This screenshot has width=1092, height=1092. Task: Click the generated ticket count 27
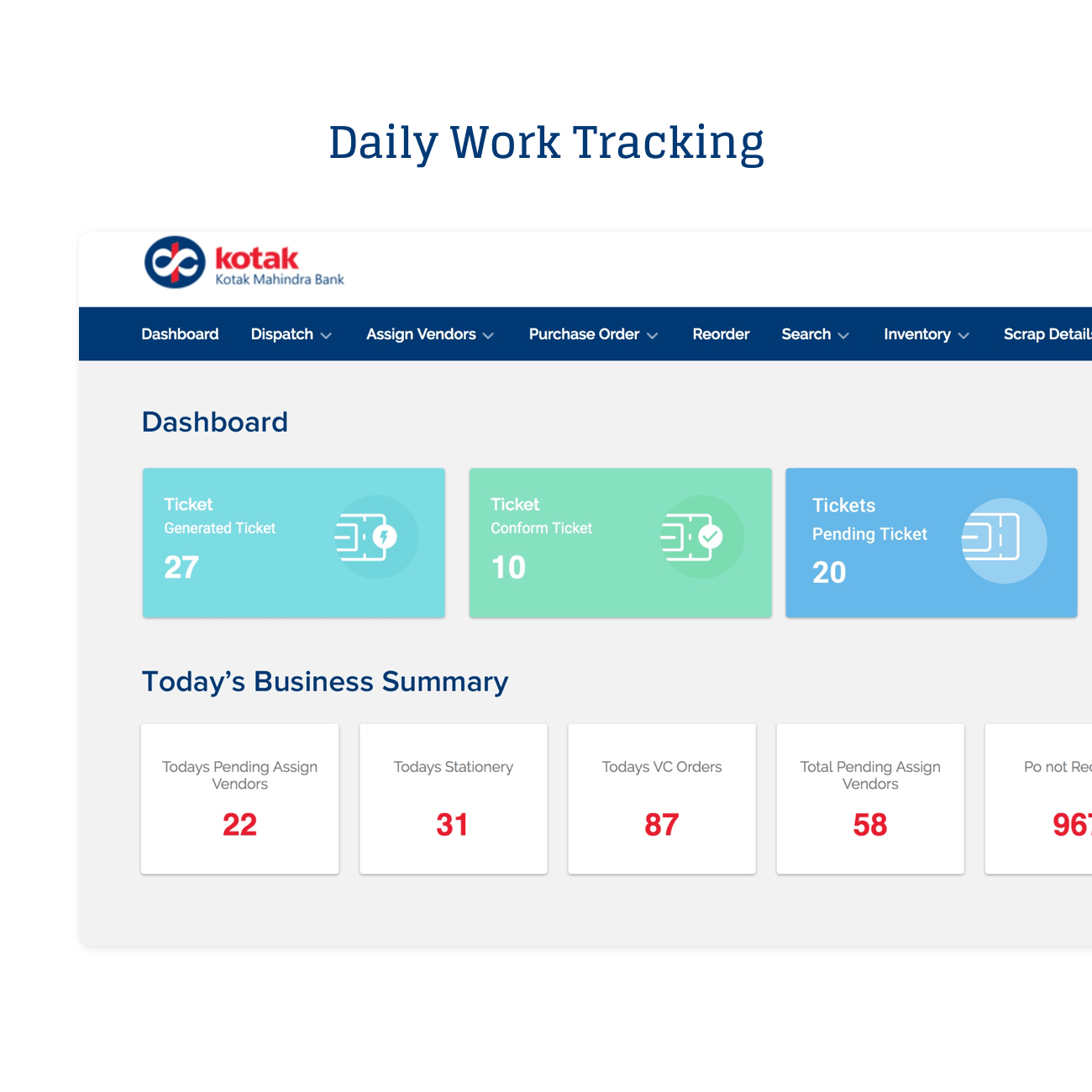181,568
